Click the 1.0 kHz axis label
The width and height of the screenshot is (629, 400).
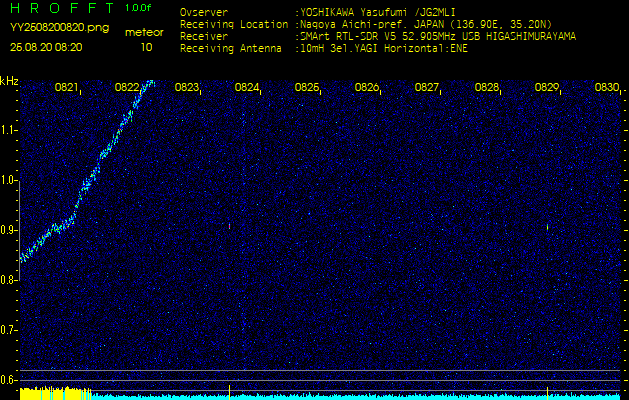coord(7,180)
